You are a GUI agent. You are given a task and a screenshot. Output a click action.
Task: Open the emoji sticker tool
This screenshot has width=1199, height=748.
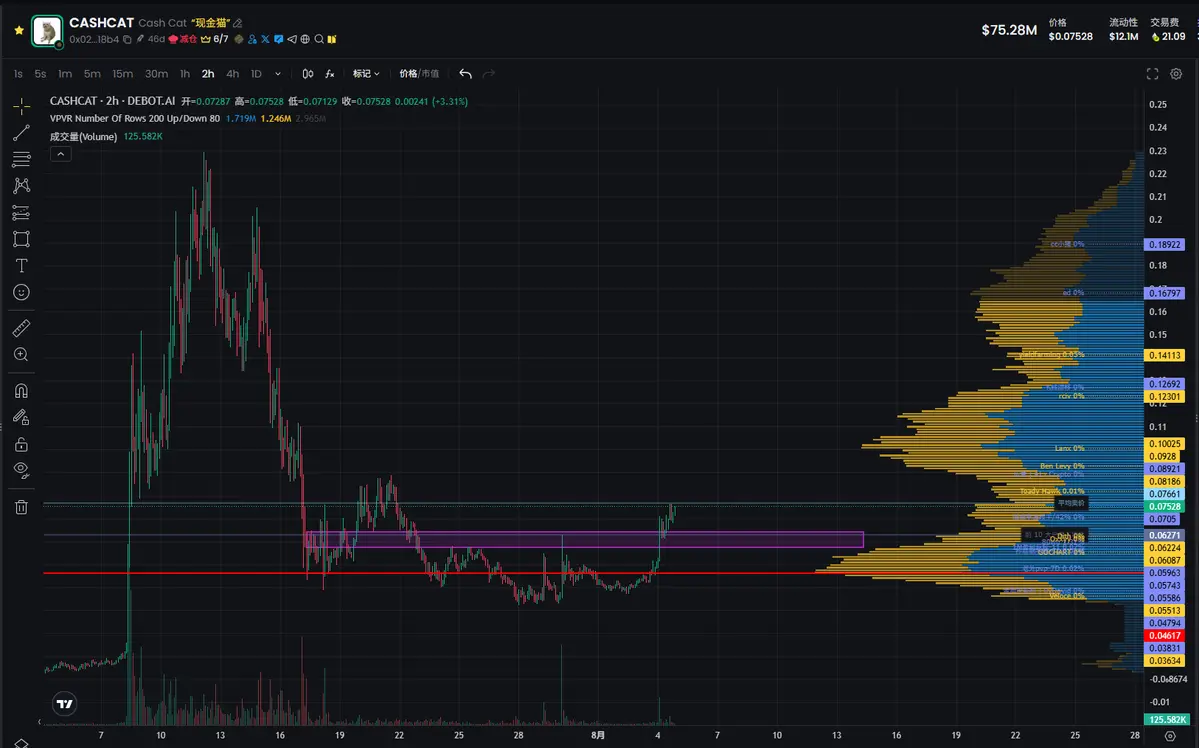click(x=21, y=292)
